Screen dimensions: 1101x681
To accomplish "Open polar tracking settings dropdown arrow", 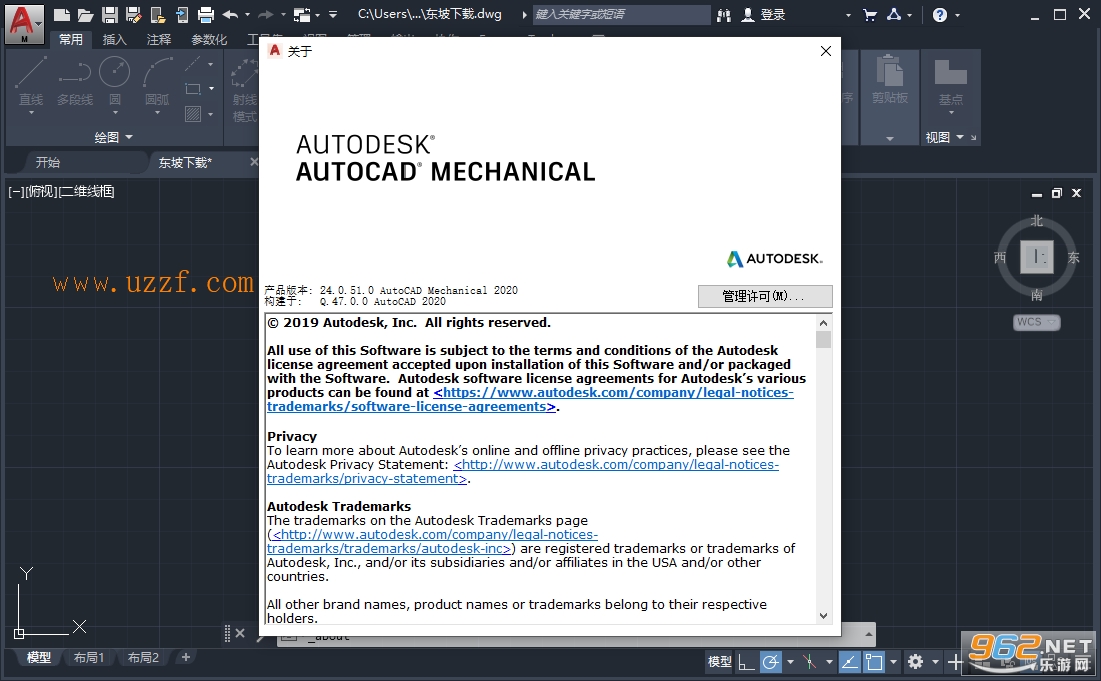I will coord(791,661).
